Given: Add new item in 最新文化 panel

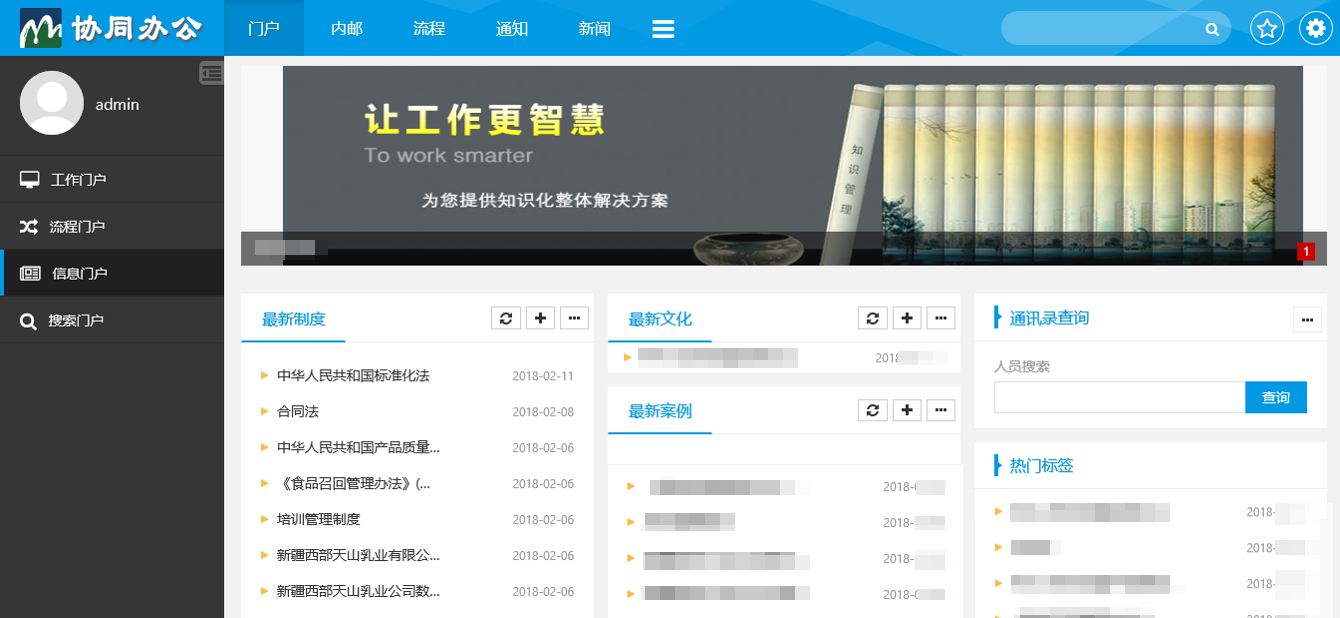Looking at the screenshot, I should pos(907,318).
